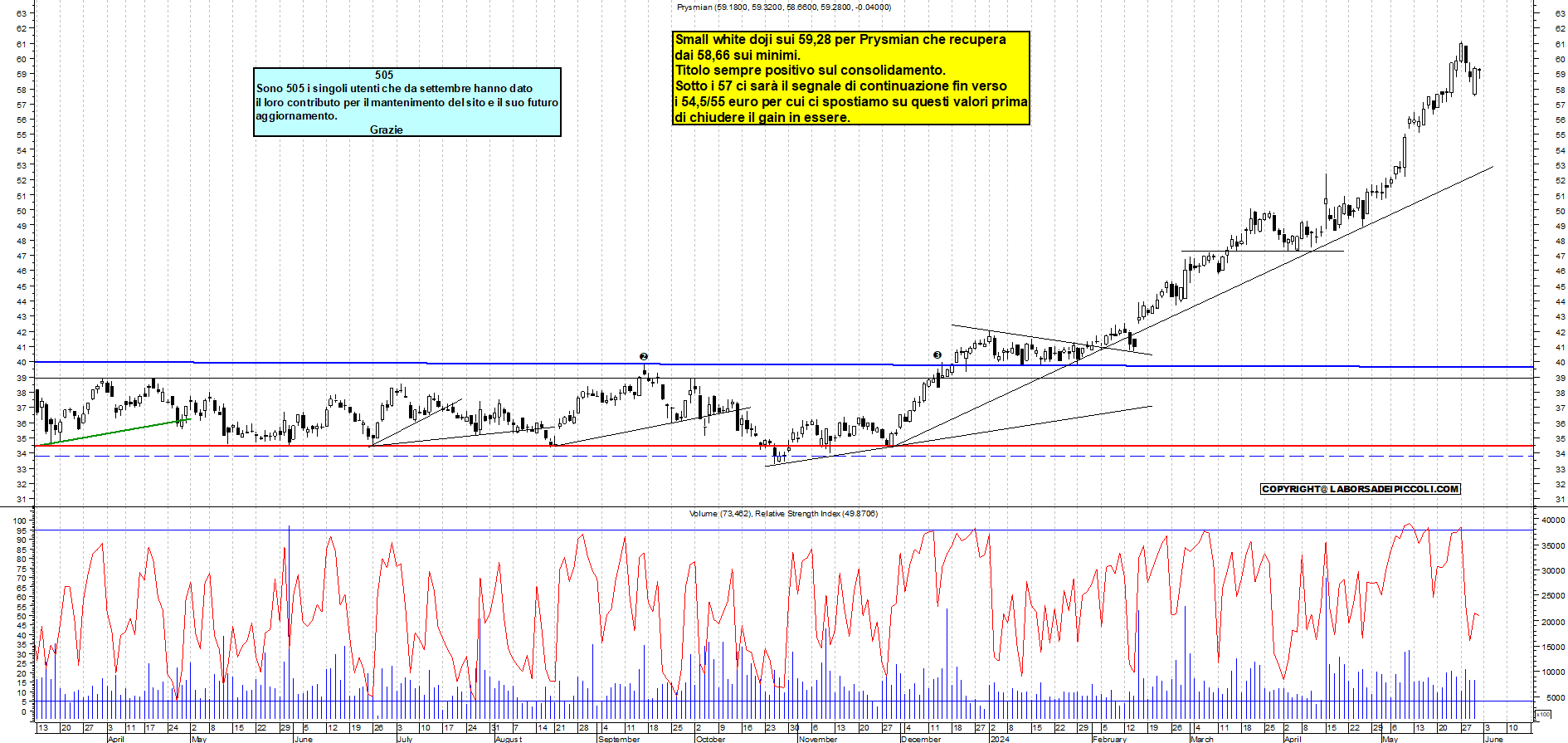Click the '35000' volume scale label
This screenshot has height=743, width=1568.
tap(1553, 546)
